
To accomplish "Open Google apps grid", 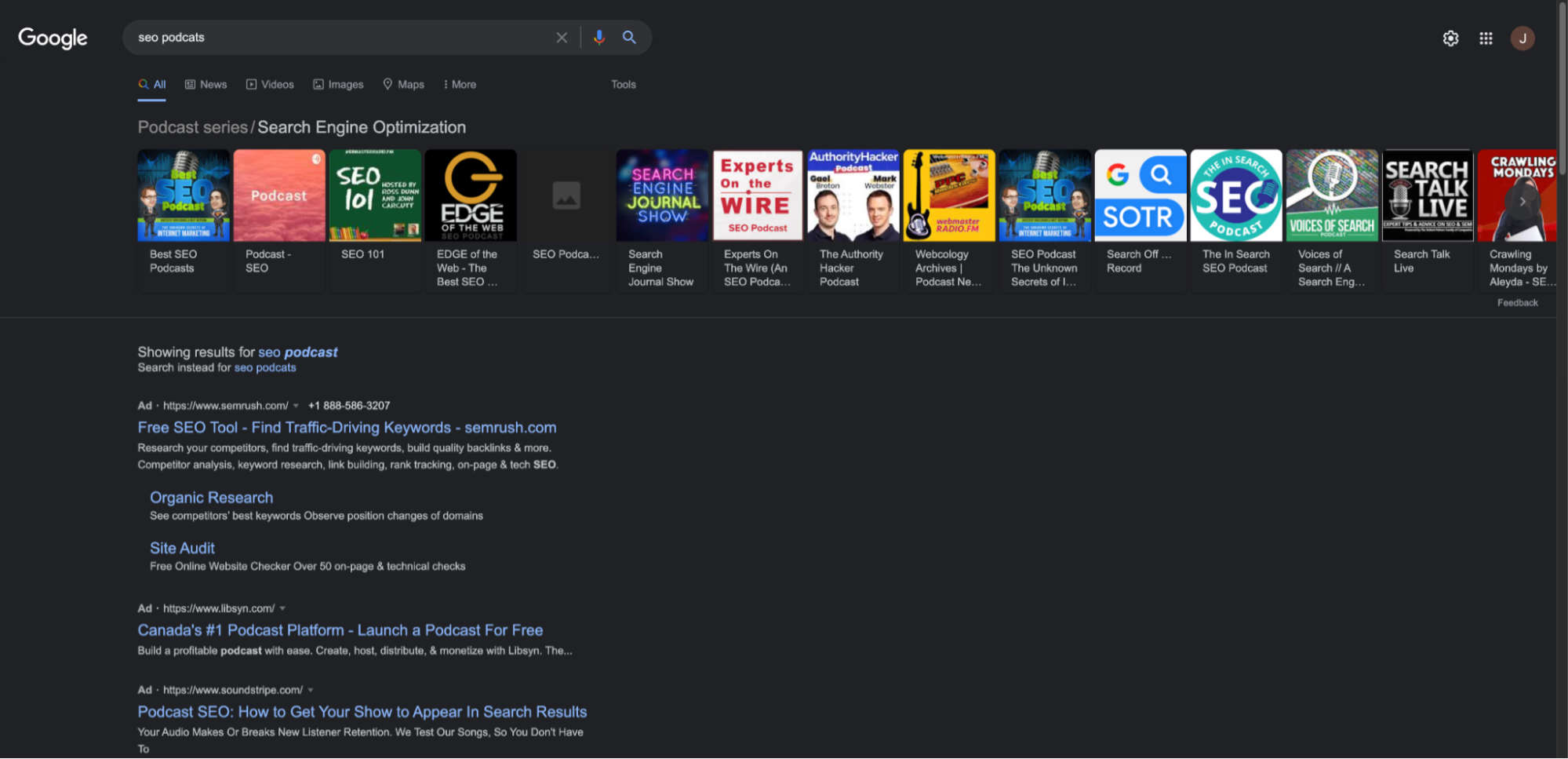I will [x=1486, y=38].
